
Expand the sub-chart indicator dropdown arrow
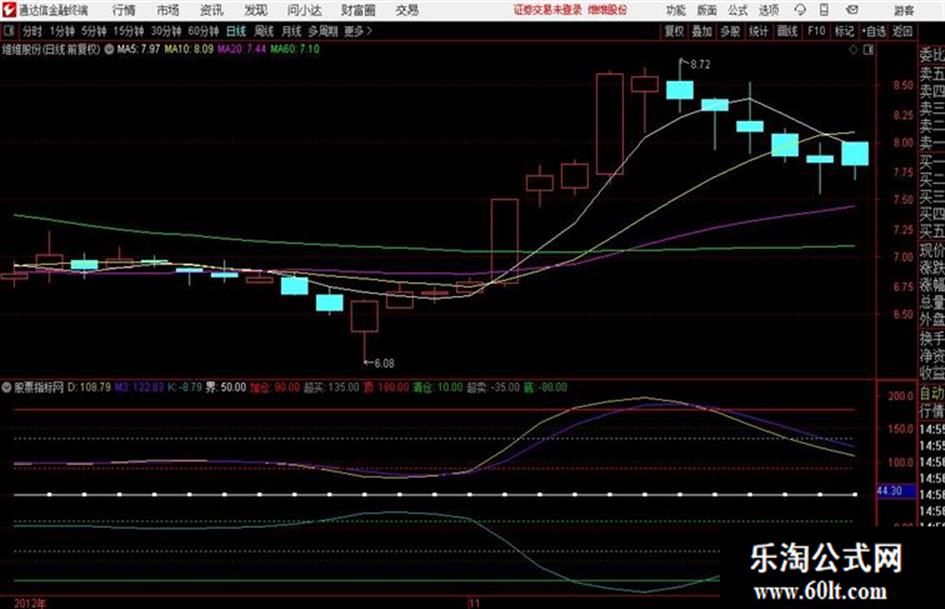[7, 387]
